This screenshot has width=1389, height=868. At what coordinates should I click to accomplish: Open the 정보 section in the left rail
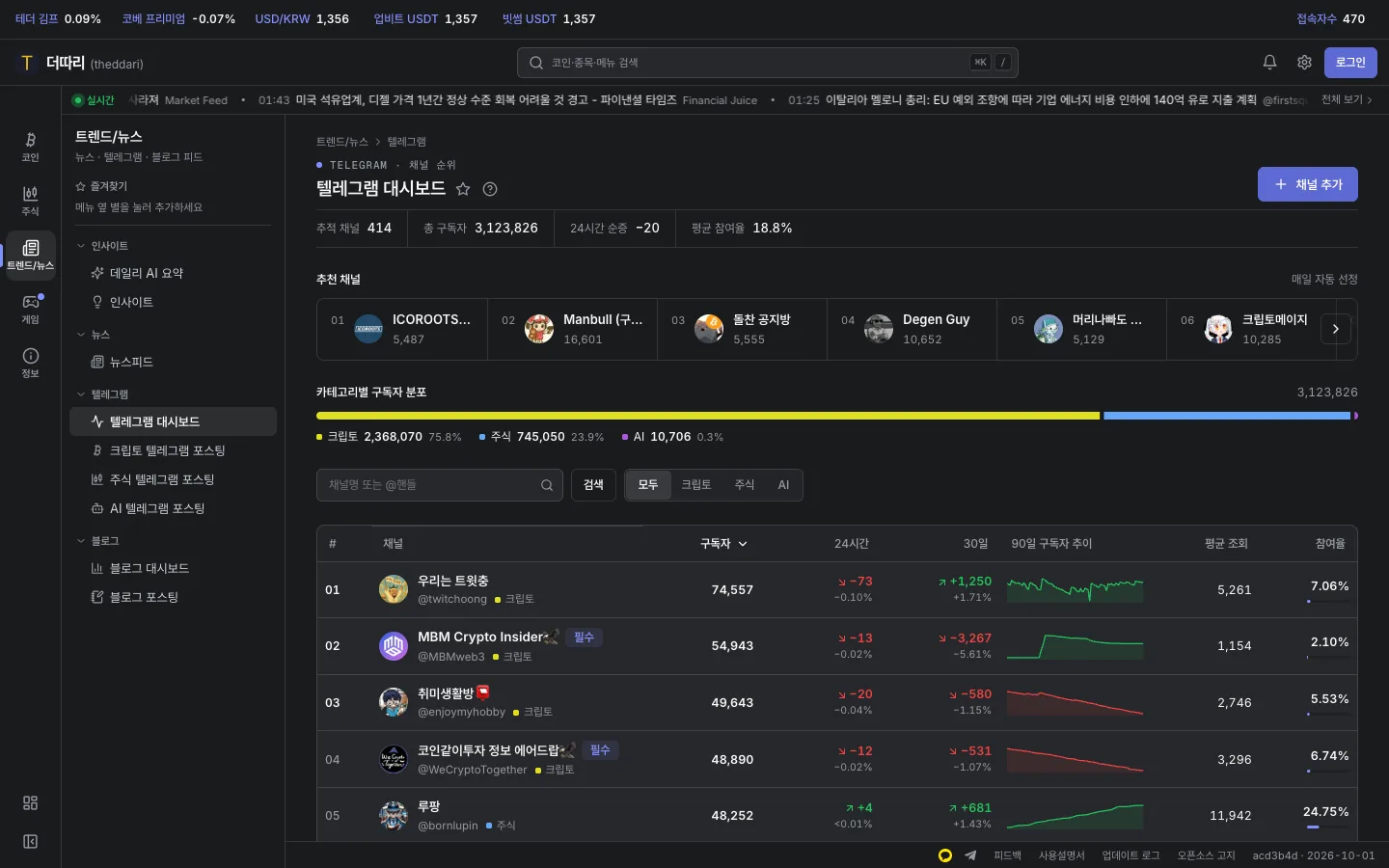point(30,364)
